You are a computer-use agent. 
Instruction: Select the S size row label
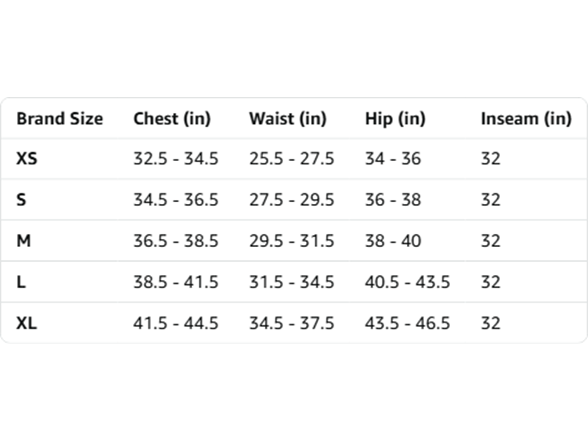21,200
